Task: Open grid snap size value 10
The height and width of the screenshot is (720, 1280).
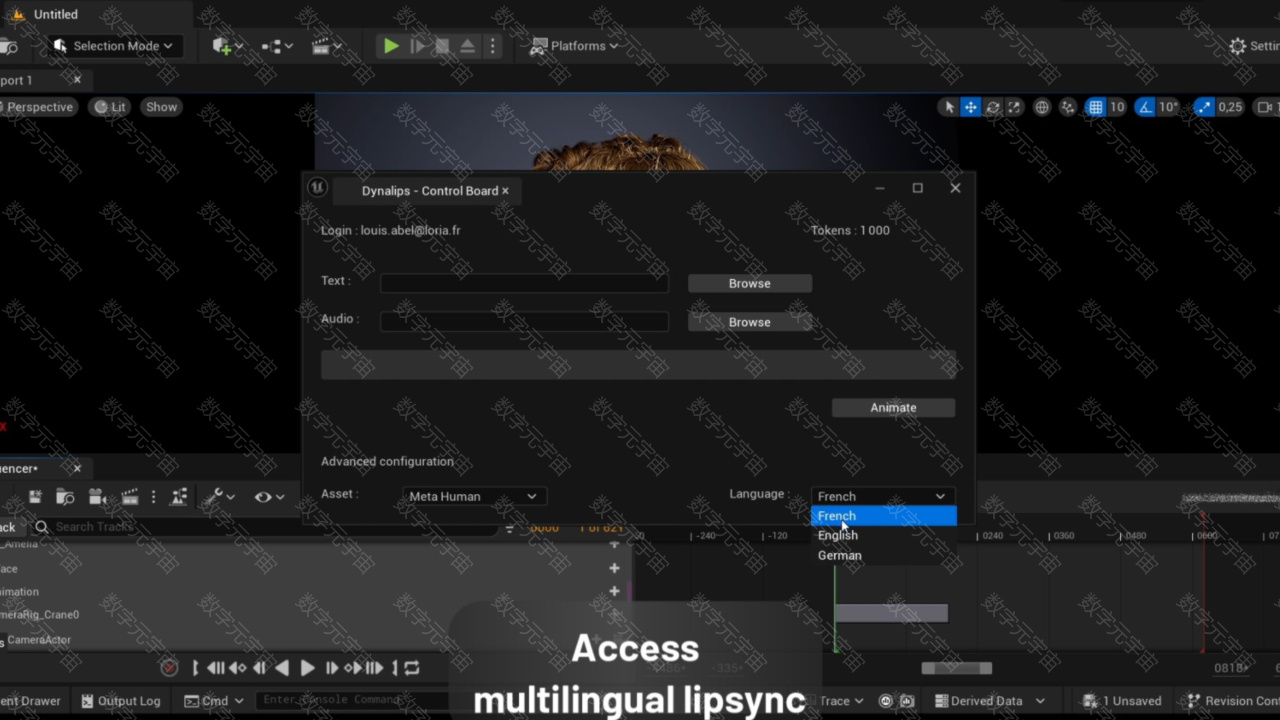Action: [1117, 107]
